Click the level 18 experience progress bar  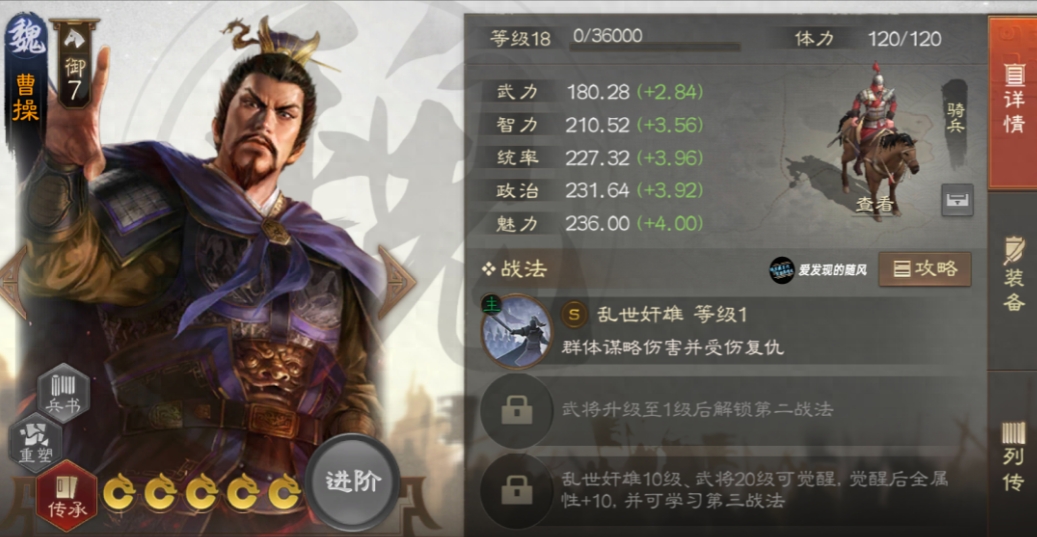tap(655, 46)
